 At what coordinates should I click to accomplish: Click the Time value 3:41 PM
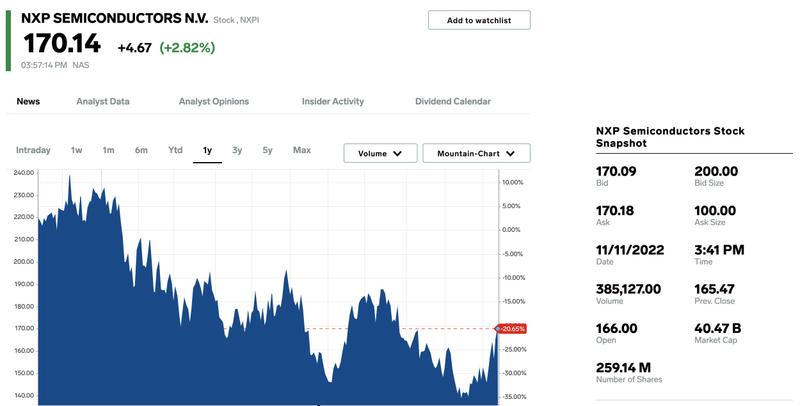tap(719, 250)
